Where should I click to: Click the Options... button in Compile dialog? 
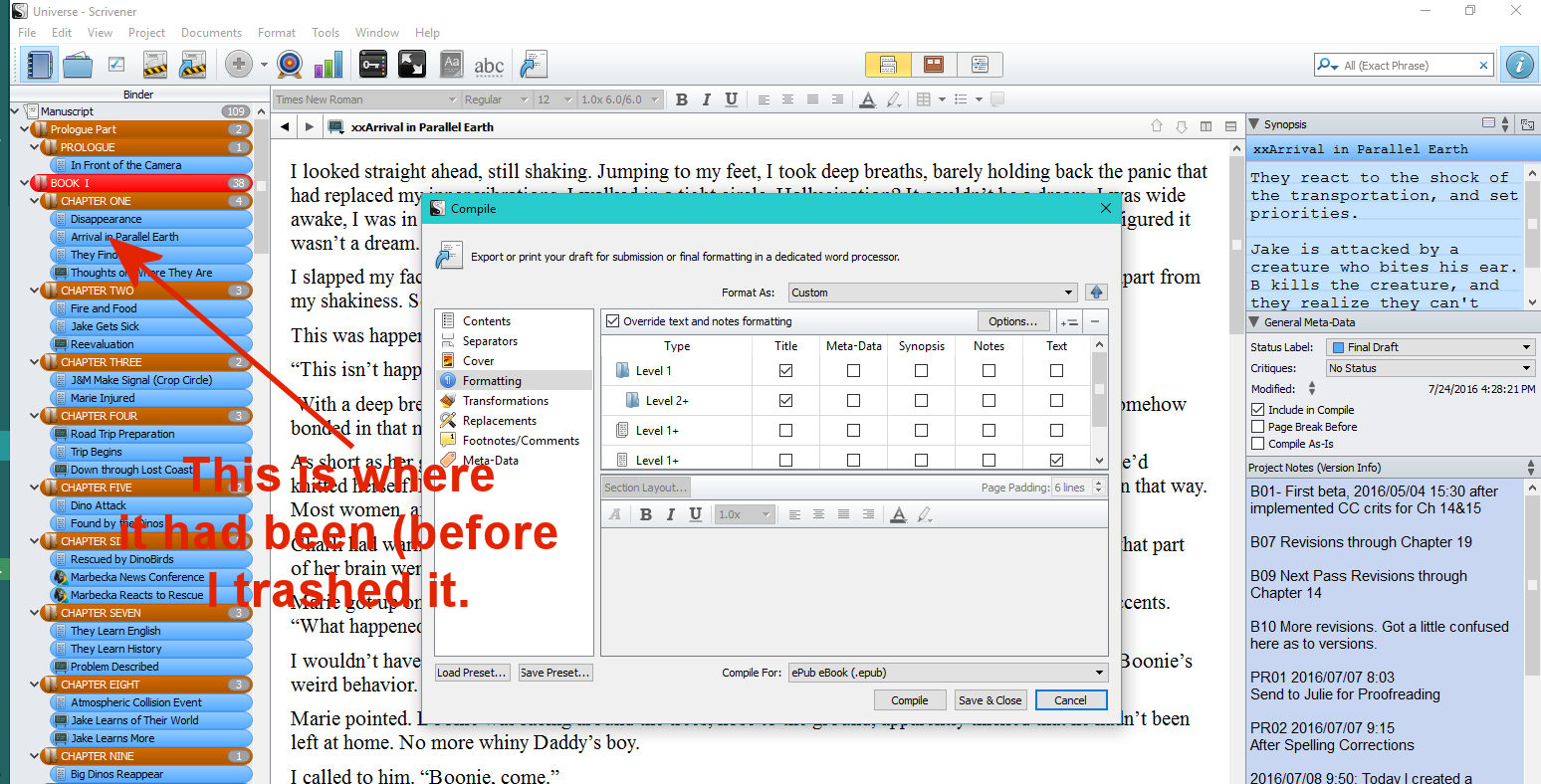tap(1013, 321)
